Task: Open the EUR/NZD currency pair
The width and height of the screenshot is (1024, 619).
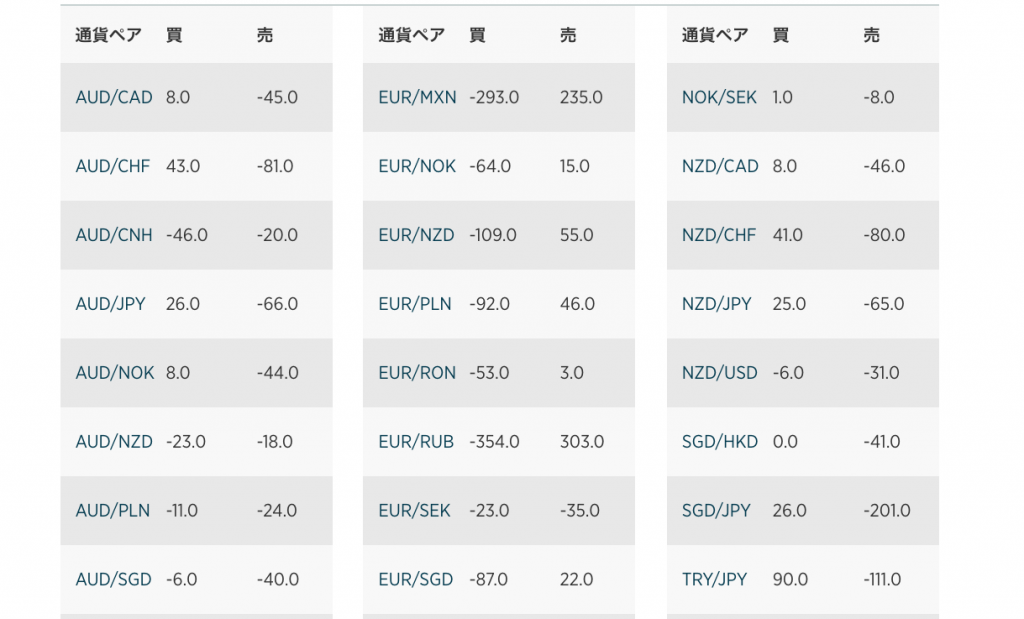Action: click(x=416, y=235)
